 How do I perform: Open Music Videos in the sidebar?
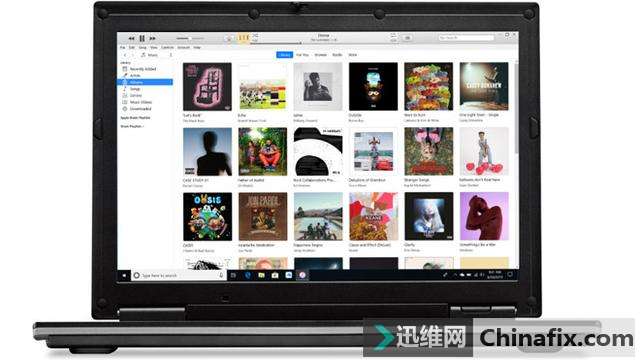[141, 102]
